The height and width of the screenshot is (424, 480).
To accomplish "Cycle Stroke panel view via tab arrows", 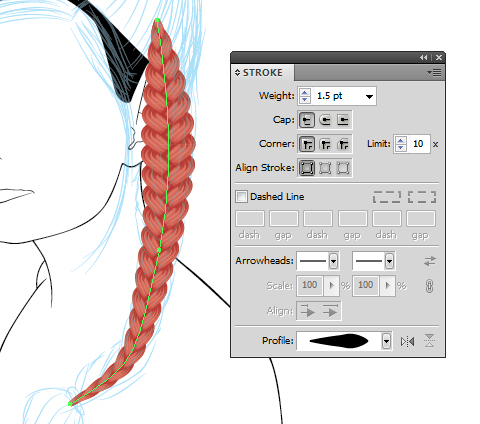I will tap(237, 72).
